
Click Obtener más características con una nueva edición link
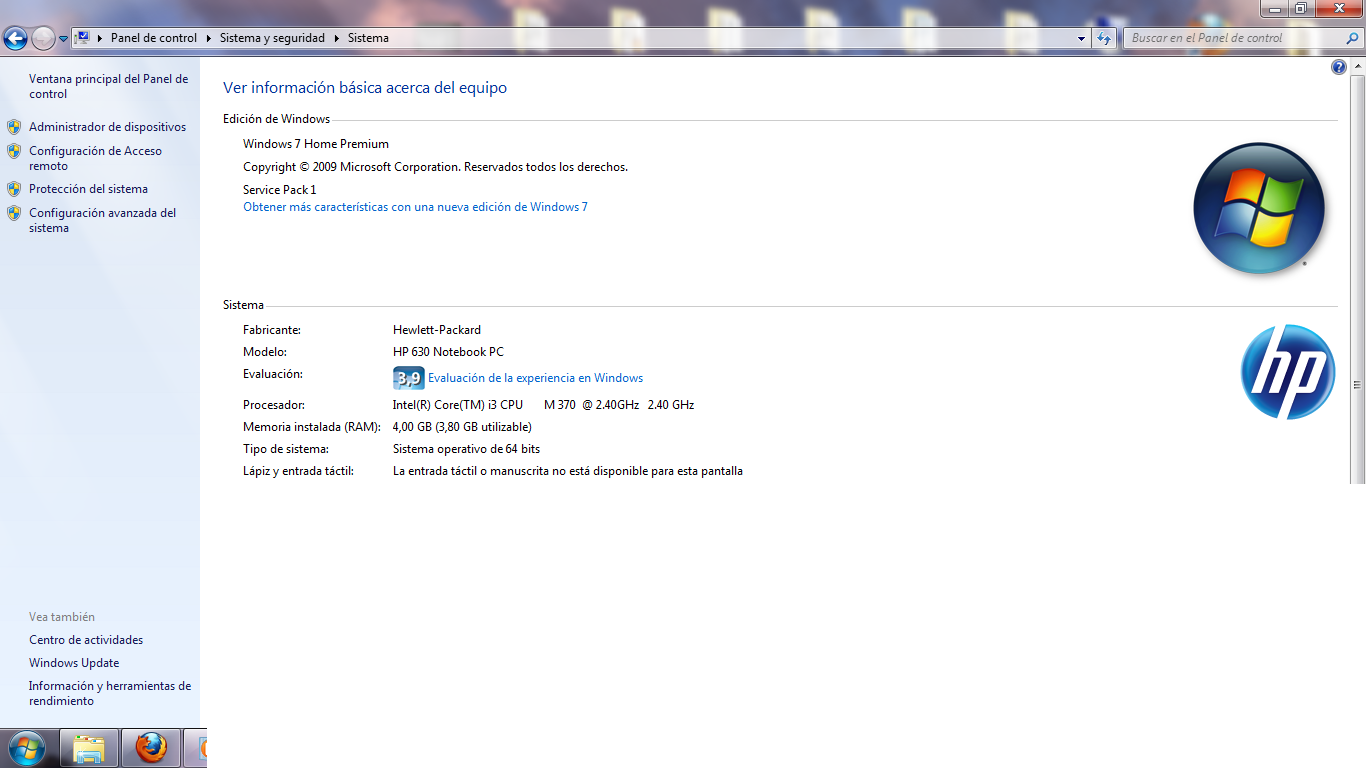(415, 207)
